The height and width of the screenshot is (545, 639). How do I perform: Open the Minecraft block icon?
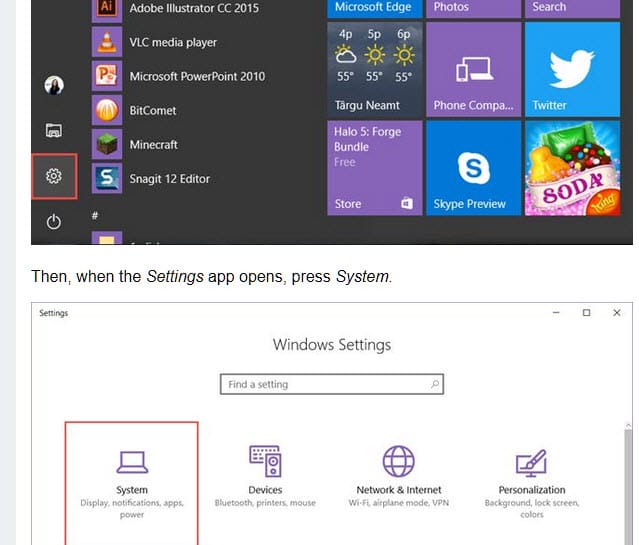coord(107,144)
